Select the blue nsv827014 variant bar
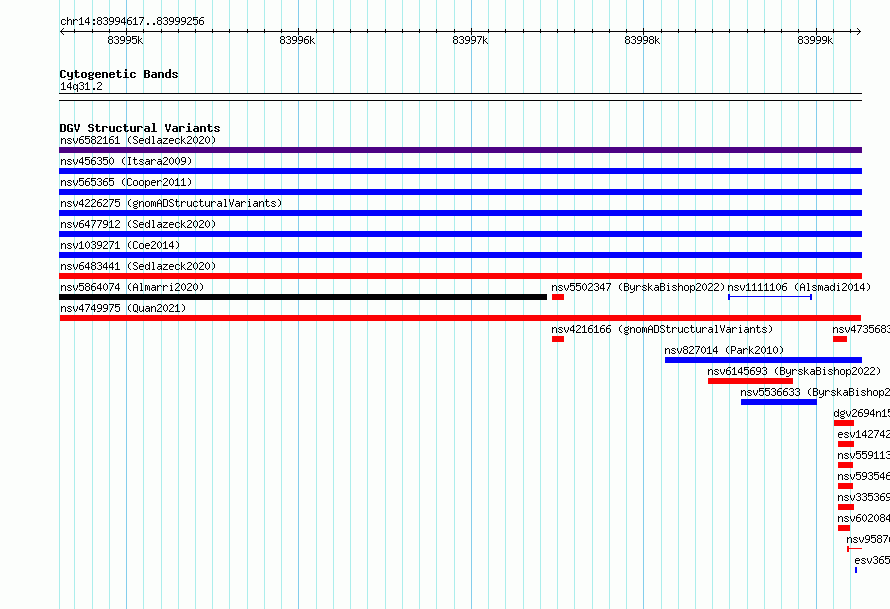 [763, 360]
